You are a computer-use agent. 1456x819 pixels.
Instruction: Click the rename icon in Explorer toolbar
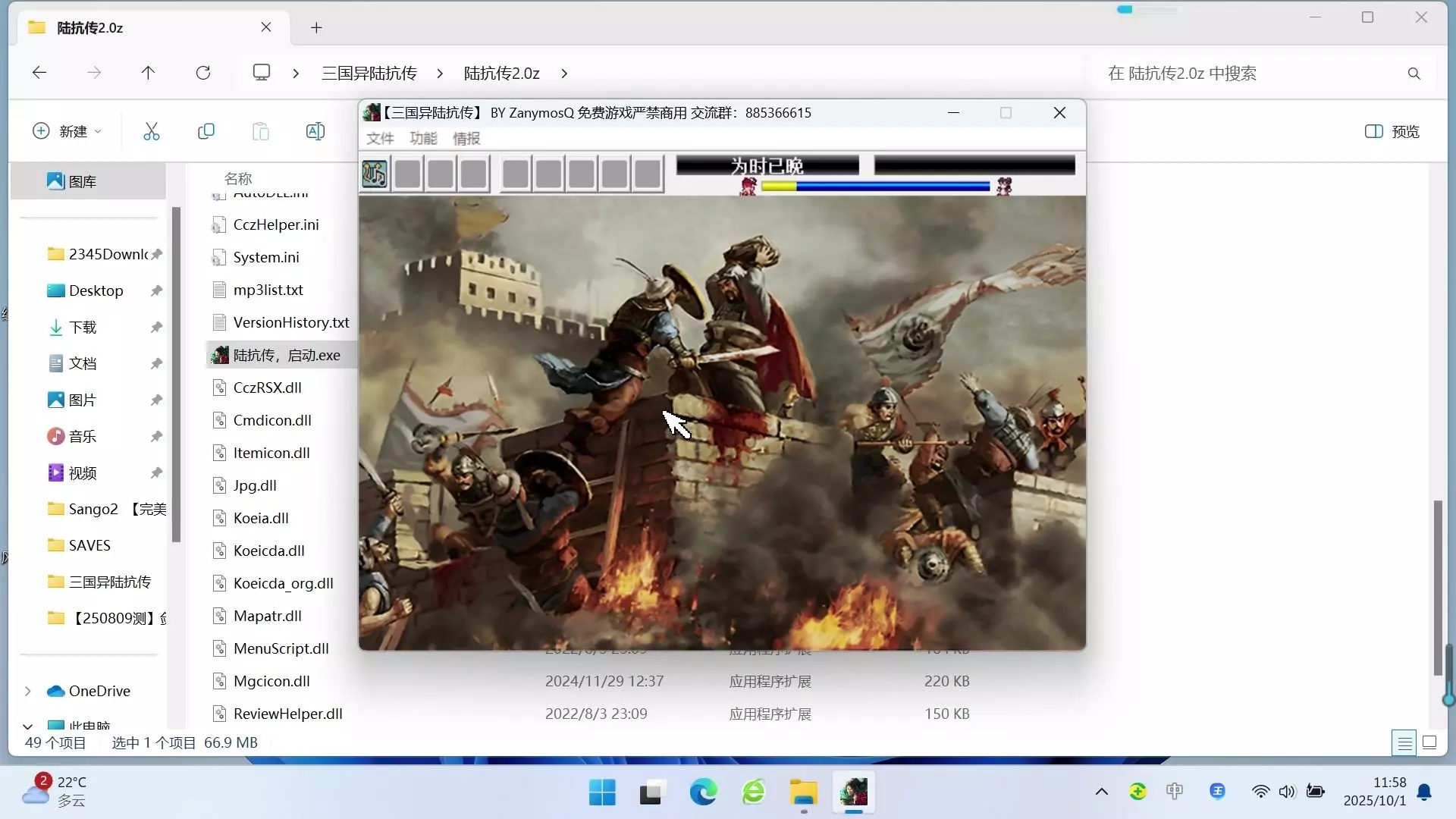pos(315,131)
